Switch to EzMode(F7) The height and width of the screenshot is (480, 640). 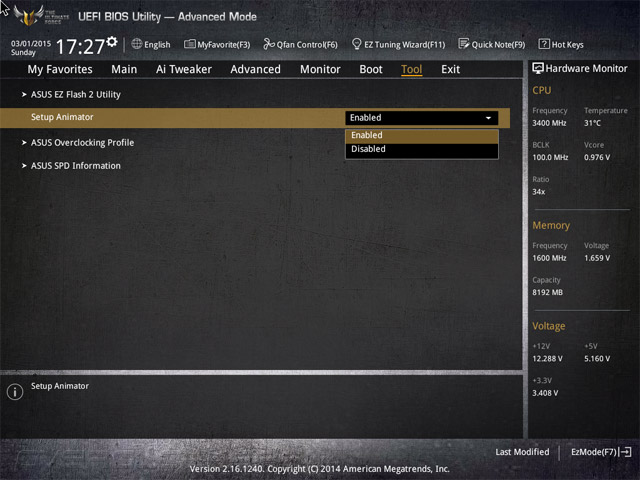(594, 452)
